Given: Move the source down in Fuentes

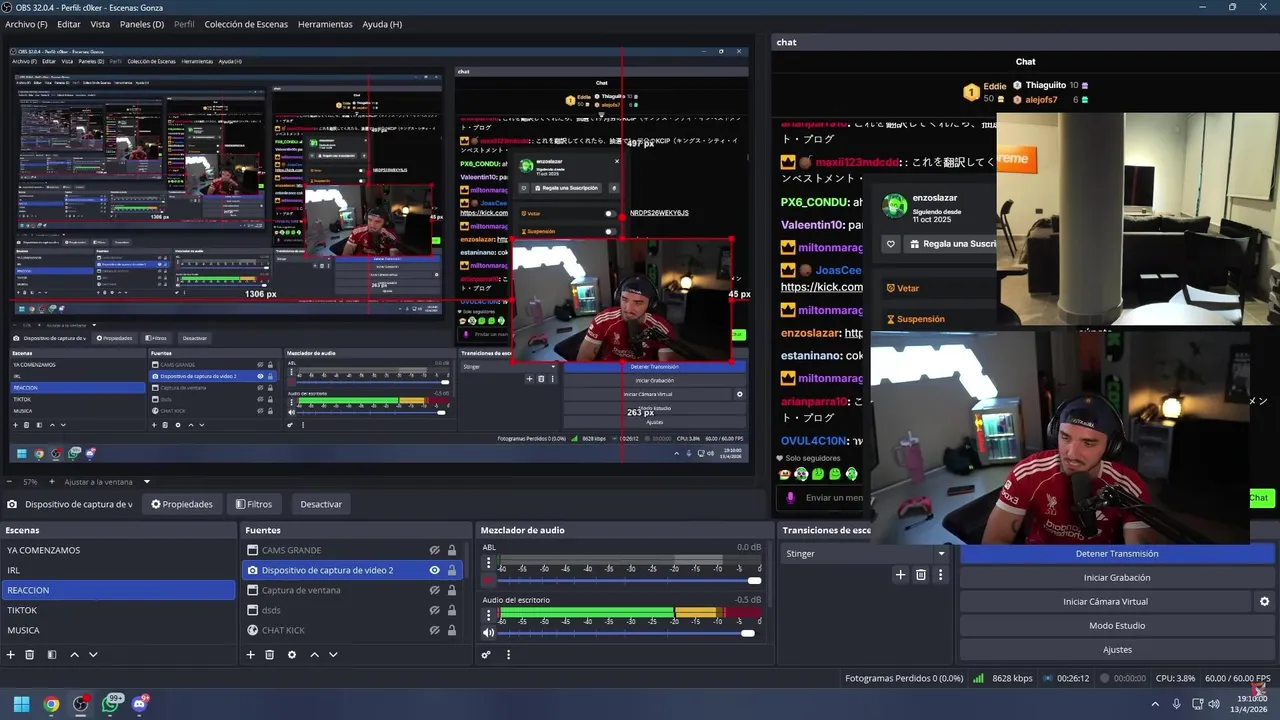Looking at the screenshot, I should point(333,655).
